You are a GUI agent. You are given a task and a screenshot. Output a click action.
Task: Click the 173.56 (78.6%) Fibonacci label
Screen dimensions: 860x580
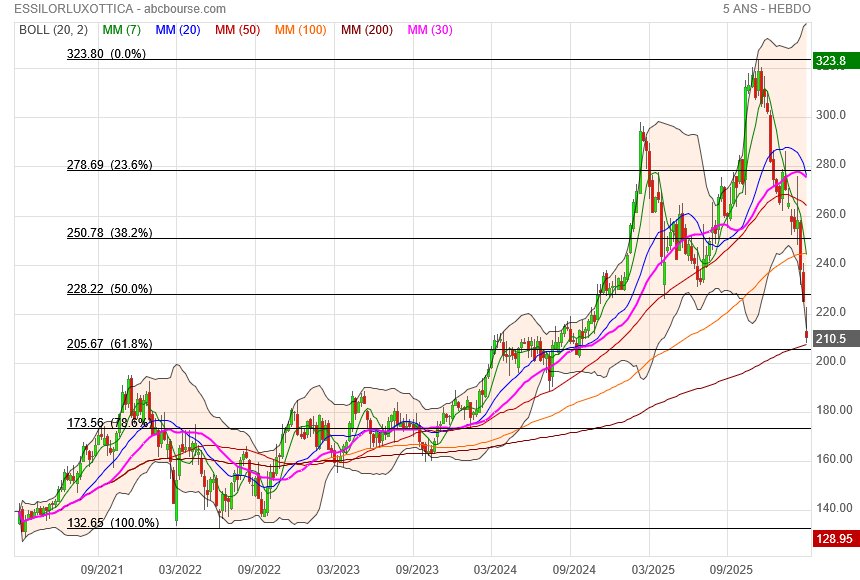(110, 423)
